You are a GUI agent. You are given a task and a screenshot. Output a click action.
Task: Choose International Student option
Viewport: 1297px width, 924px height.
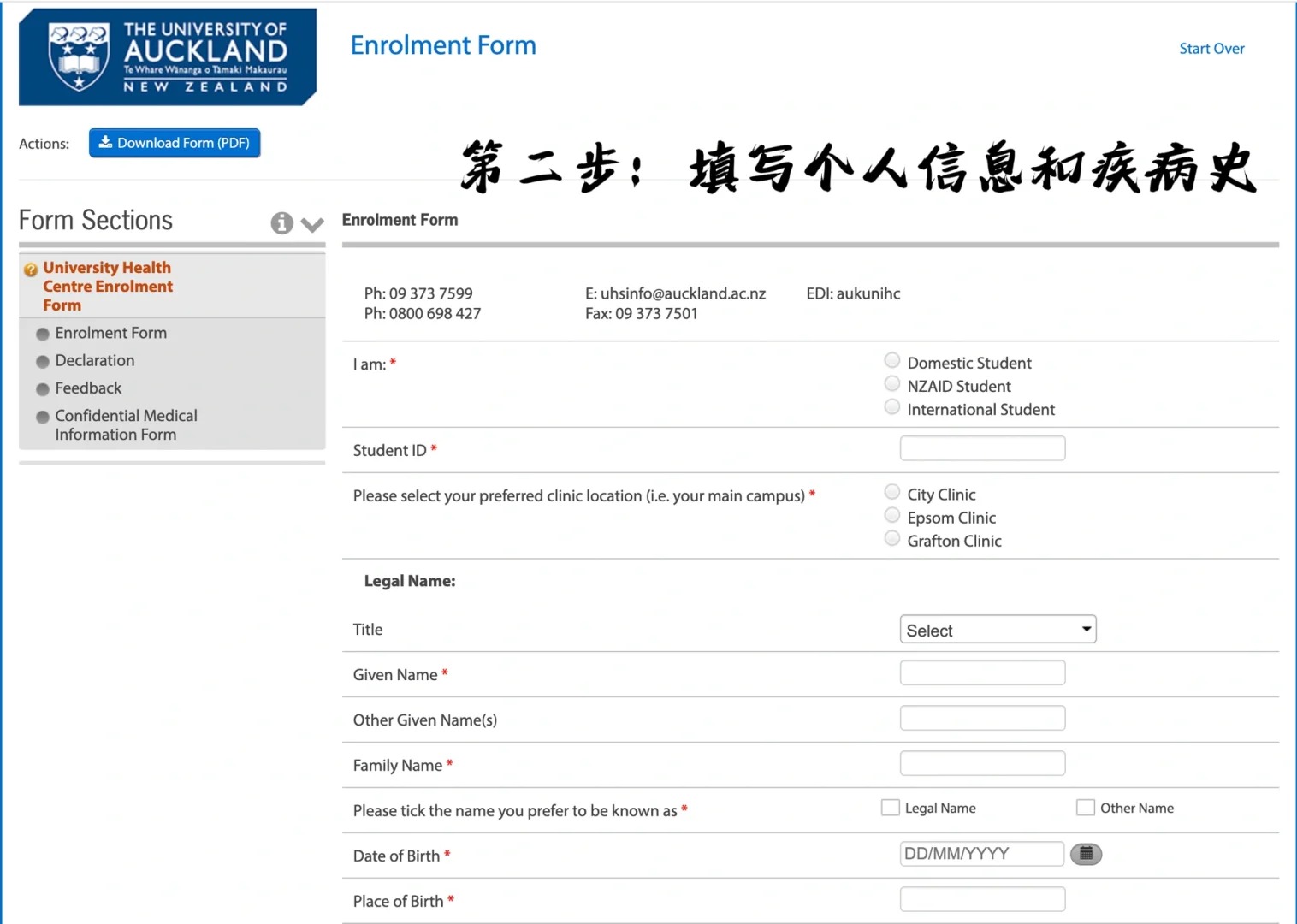[x=892, y=406]
